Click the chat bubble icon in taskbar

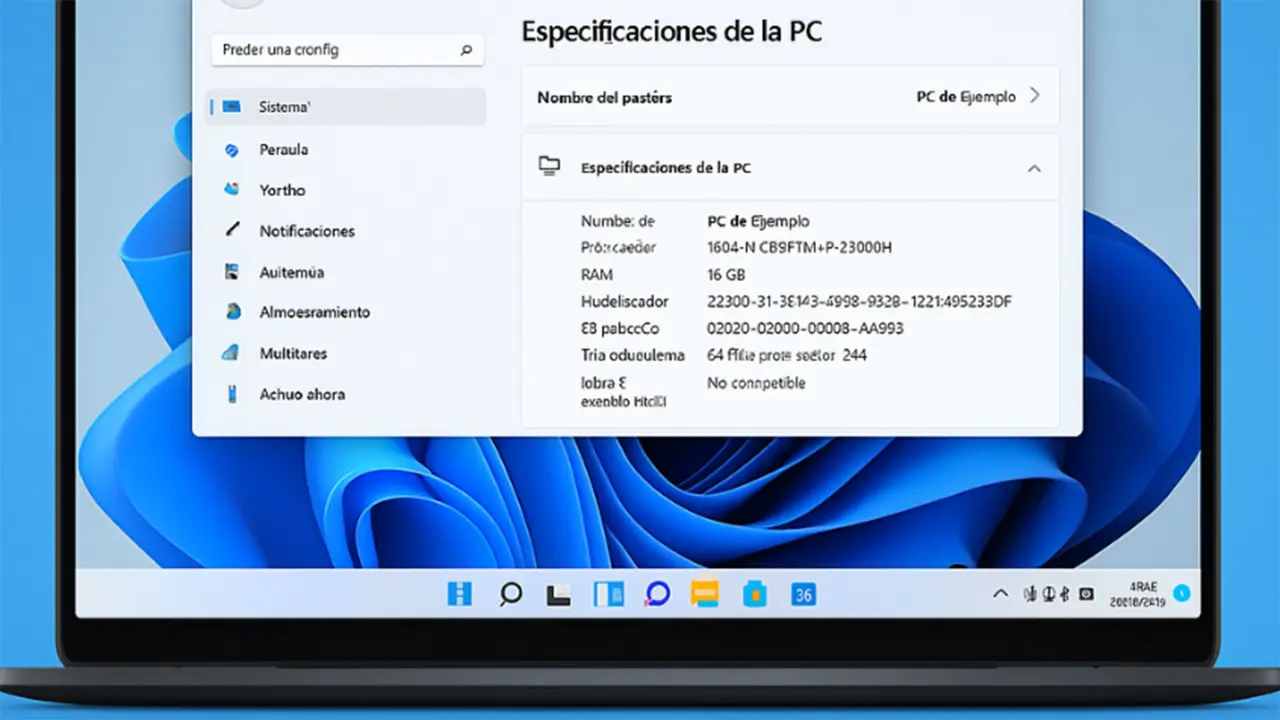click(657, 594)
